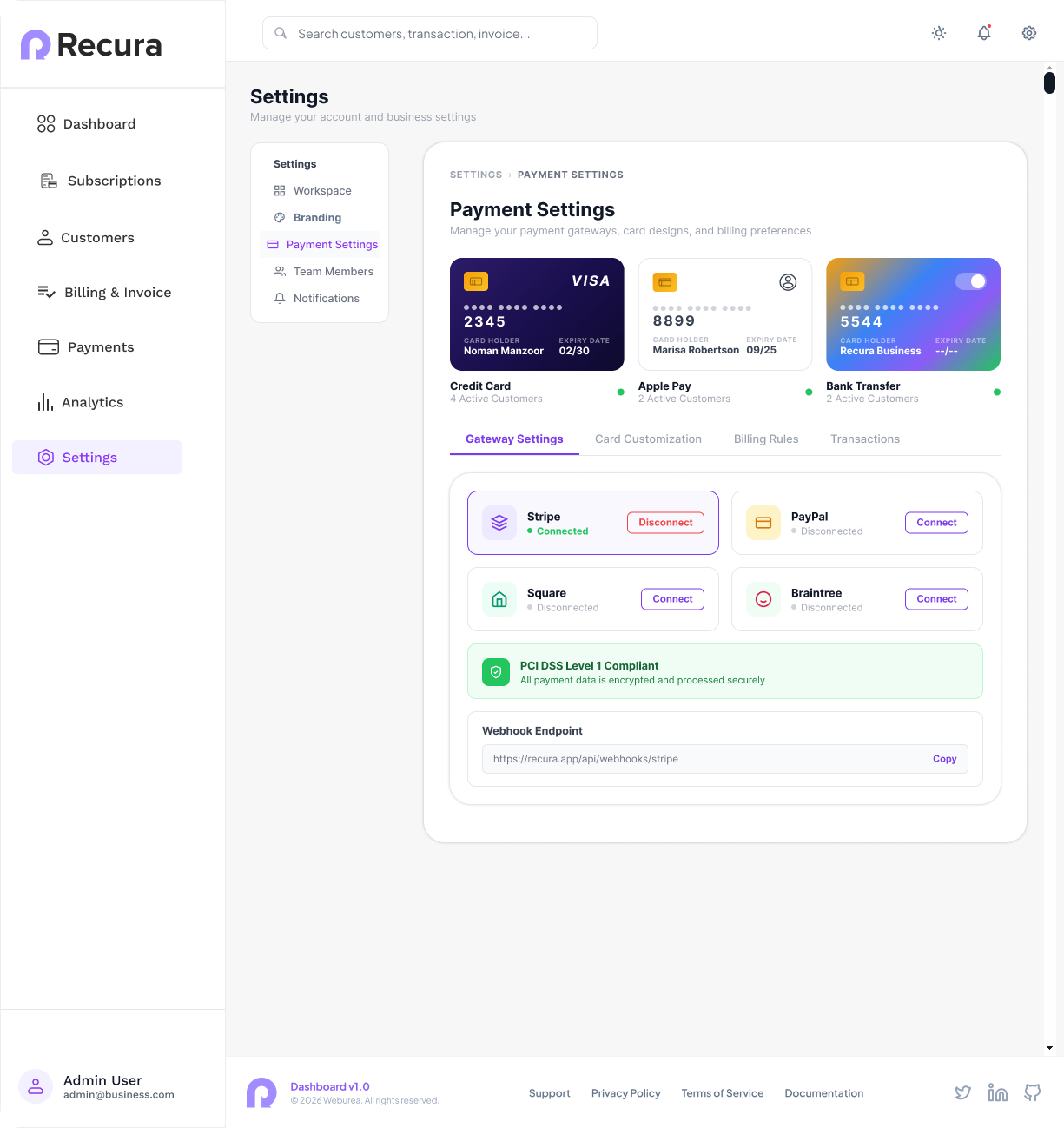Click the user icon on Marisa Robertson's card
This screenshot has width=1064, height=1128.
click(788, 282)
